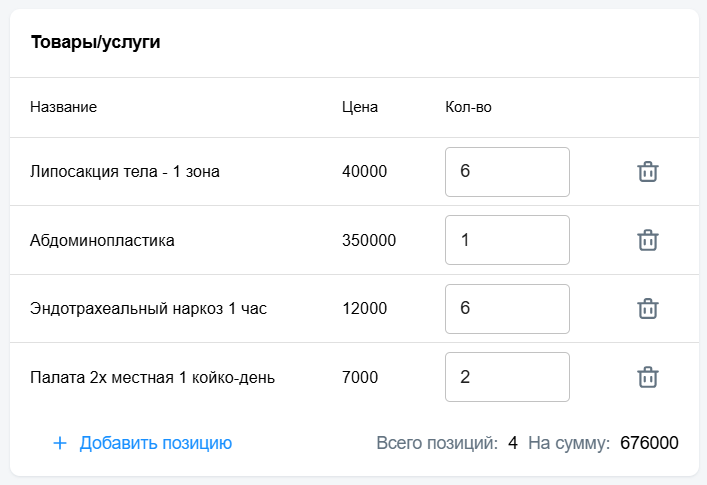The height and width of the screenshot is (485, 707).
Task: Click the plus icon beside Добавить позицию
Action: pos(60,443)
